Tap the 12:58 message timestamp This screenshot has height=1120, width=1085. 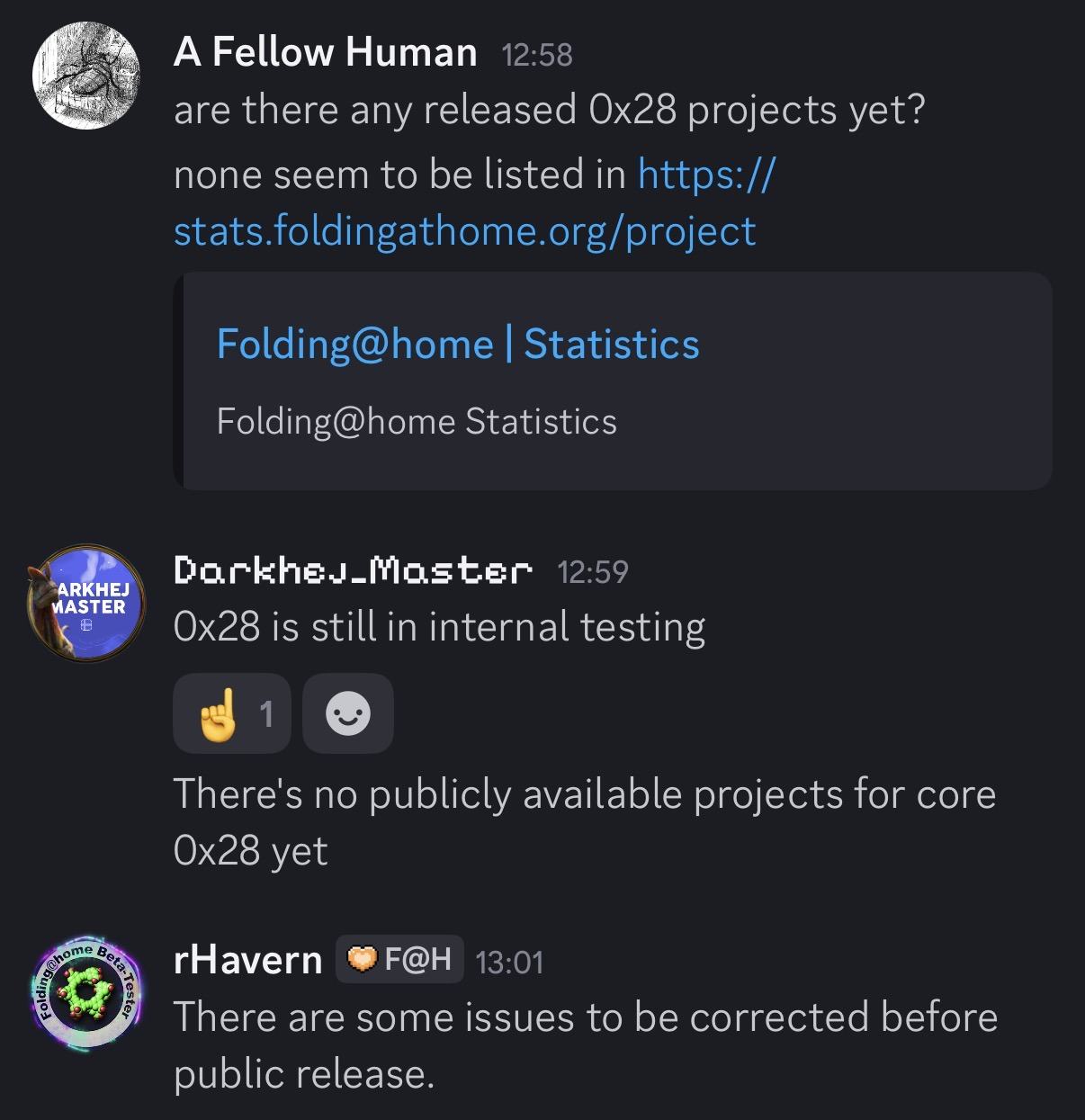pos(536,55)
